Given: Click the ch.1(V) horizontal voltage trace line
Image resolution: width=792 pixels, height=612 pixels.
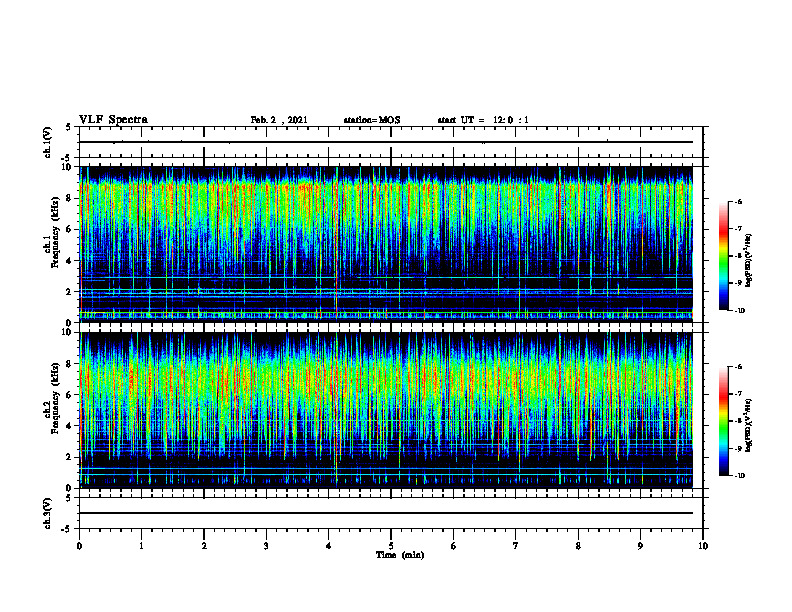Looking at the screenshot, I should [x=386, y=142].
